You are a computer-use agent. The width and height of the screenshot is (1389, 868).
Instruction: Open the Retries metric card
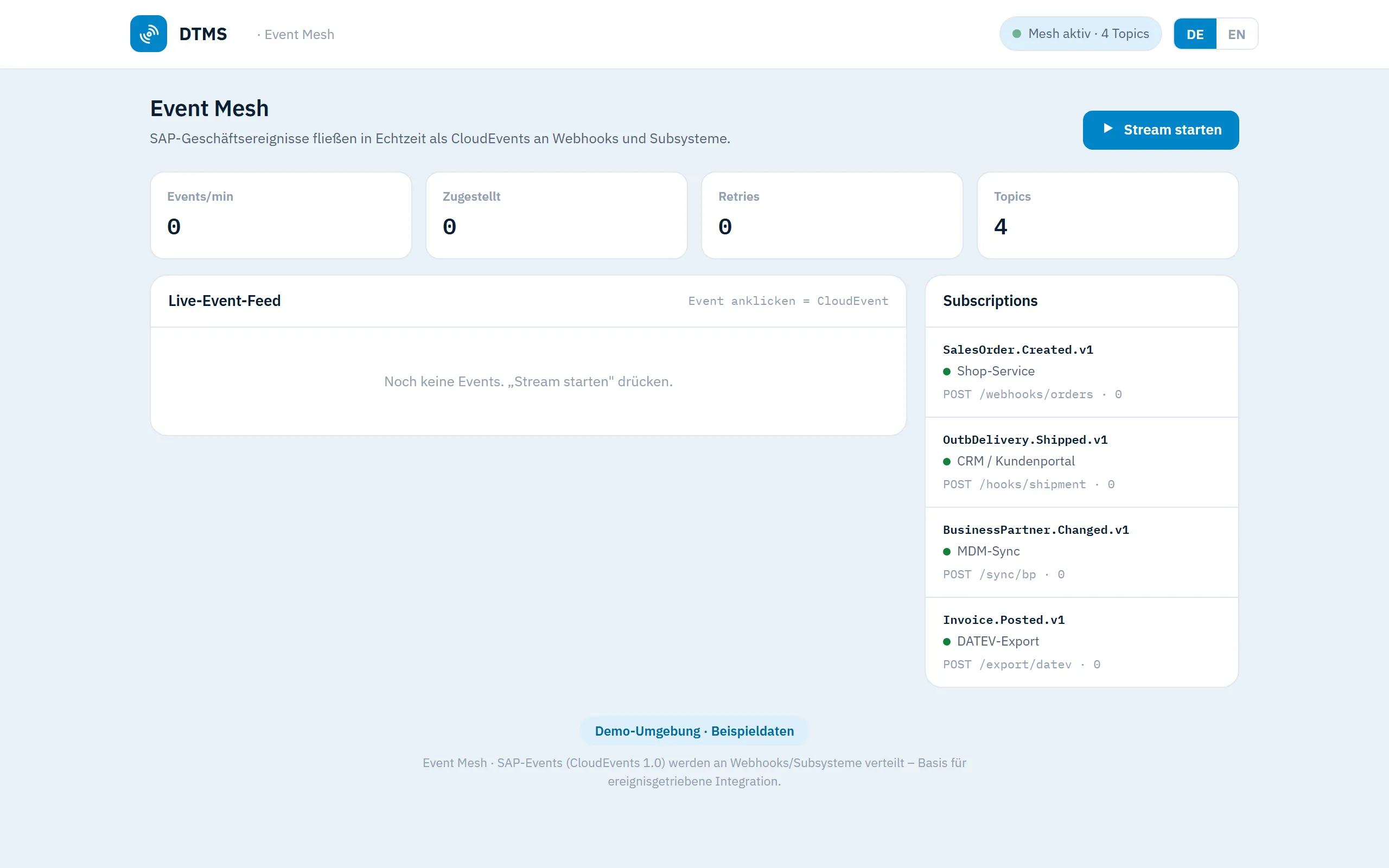click(832, 215)
